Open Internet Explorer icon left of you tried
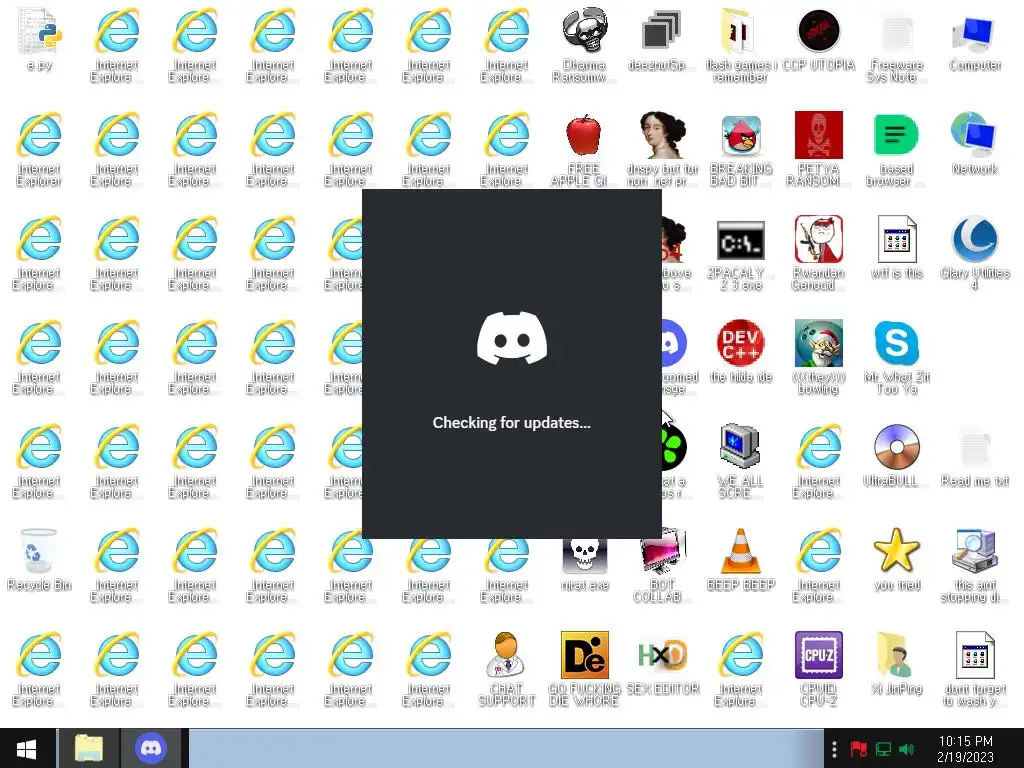 click(x=818, y=551)
